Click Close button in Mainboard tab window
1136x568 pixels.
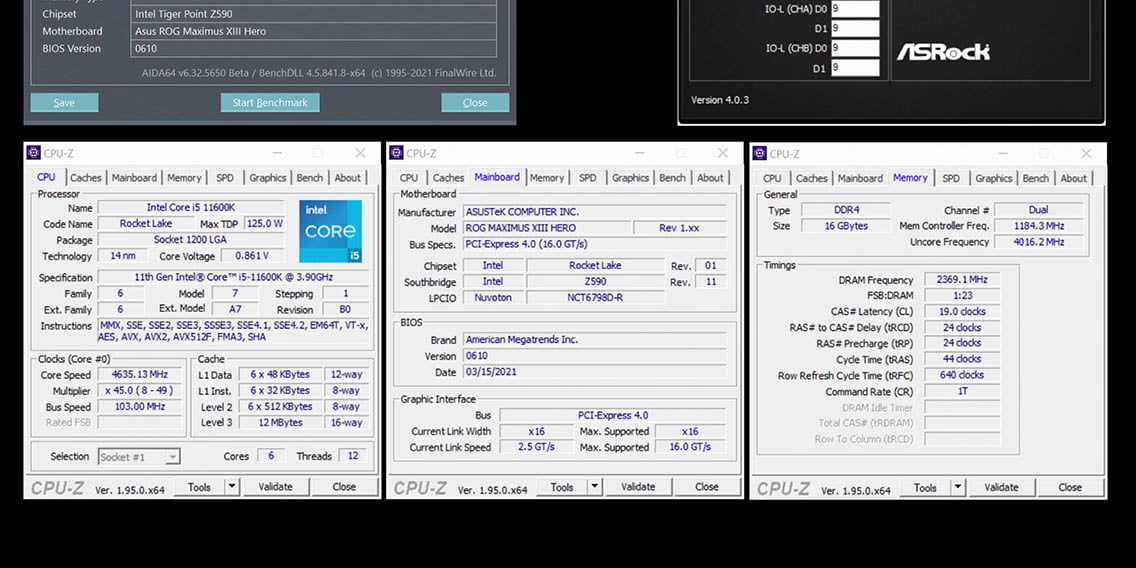[x=706, y=487]
